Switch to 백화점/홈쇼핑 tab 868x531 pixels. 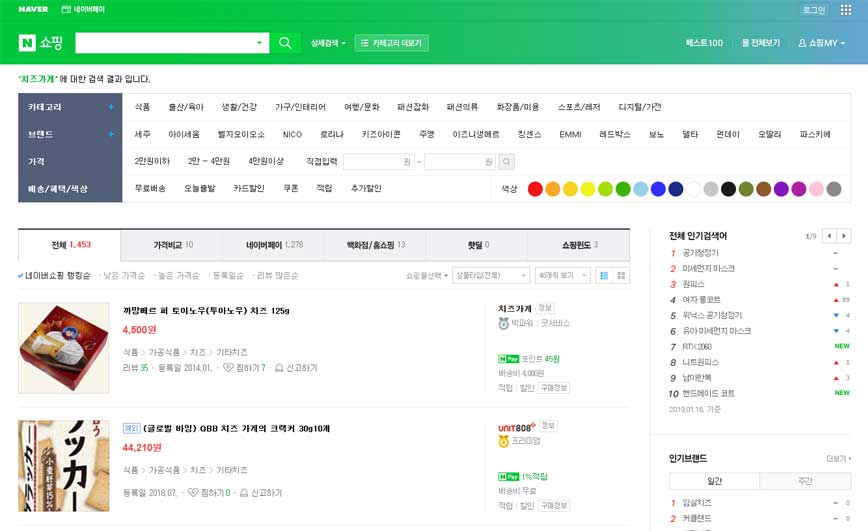pyautogui.click(x=375, y=245)
